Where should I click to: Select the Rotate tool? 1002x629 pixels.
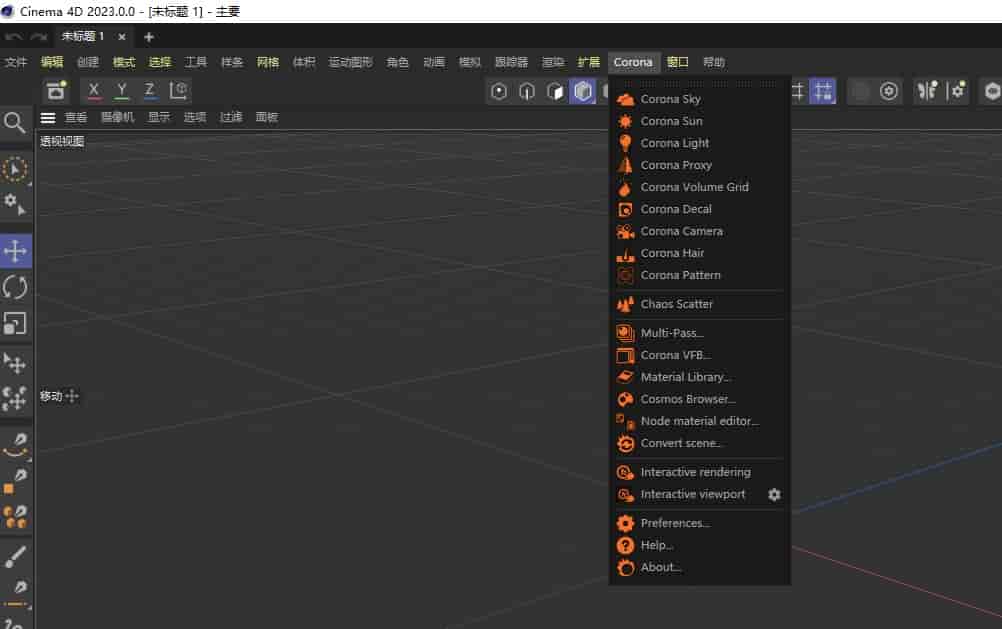(15, 287)
